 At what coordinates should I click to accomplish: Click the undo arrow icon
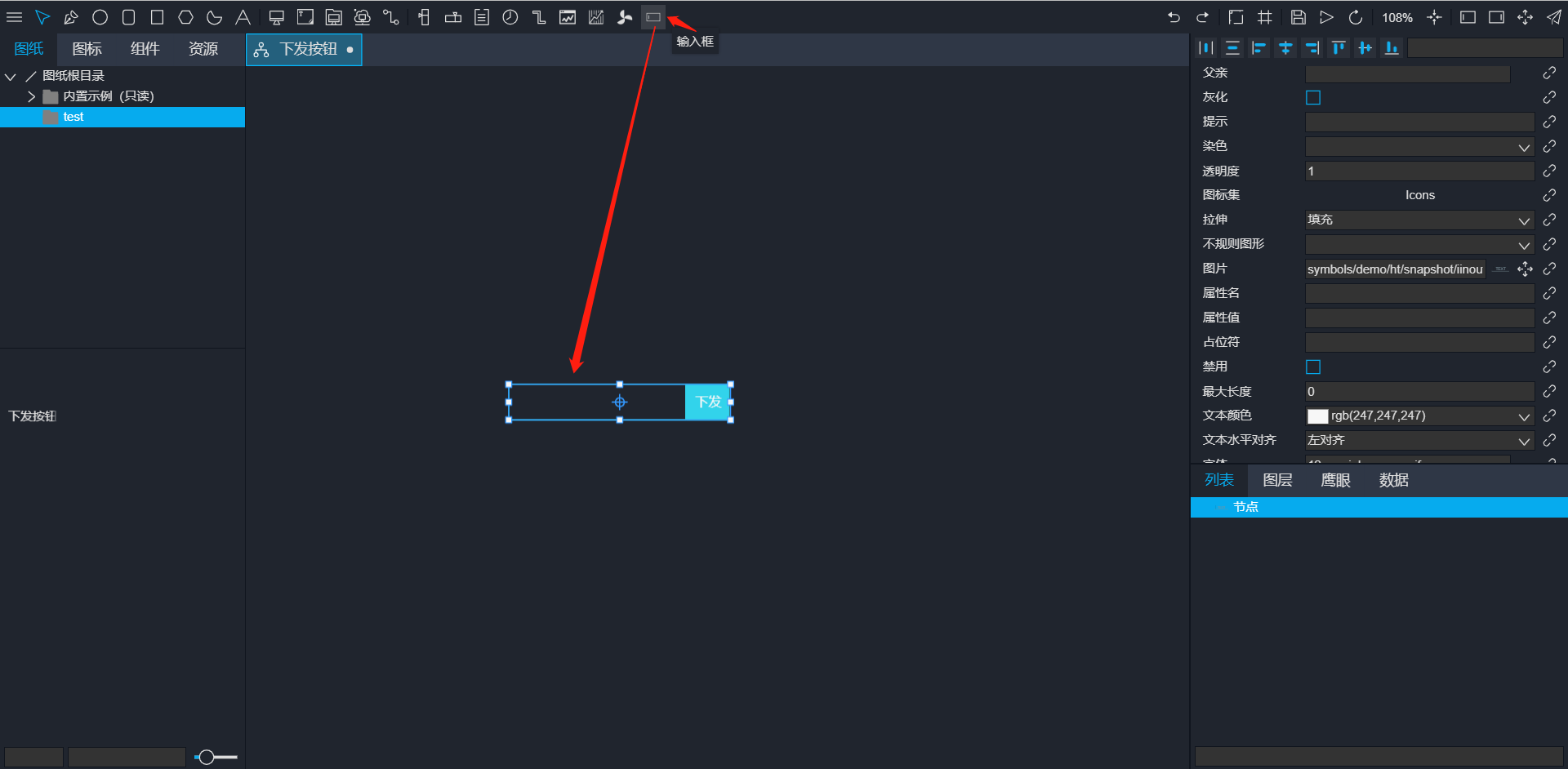click(x=1174, y=17)
